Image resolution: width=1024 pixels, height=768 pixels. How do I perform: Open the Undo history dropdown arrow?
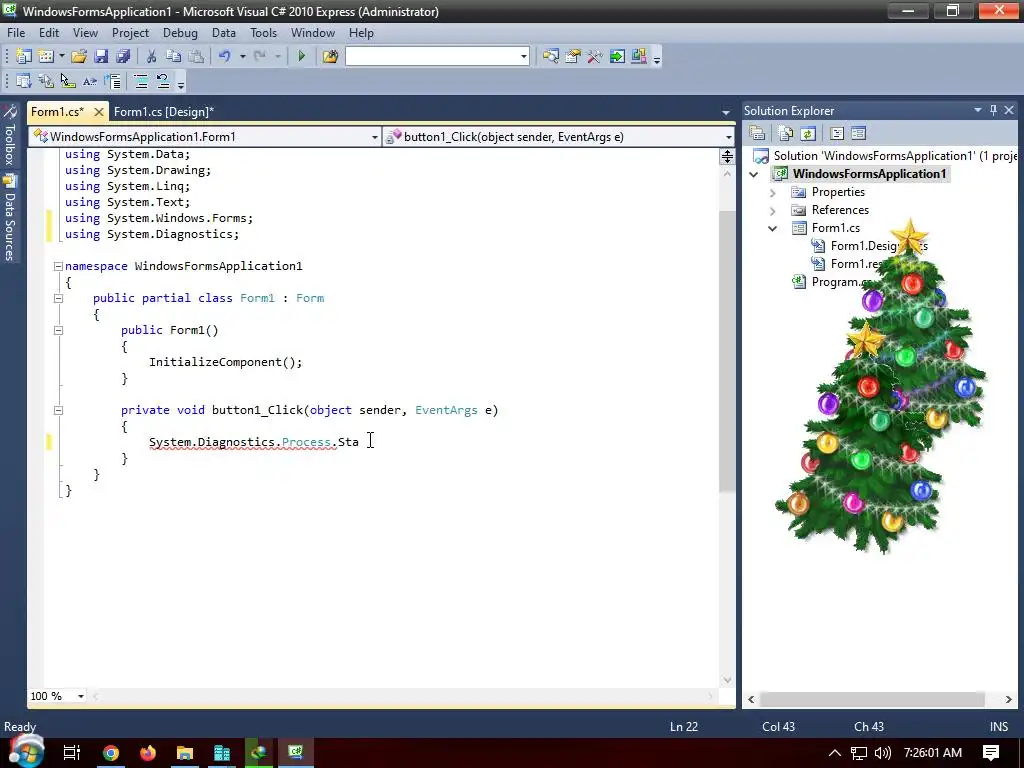pyautogui.click(x=242, y=56)
